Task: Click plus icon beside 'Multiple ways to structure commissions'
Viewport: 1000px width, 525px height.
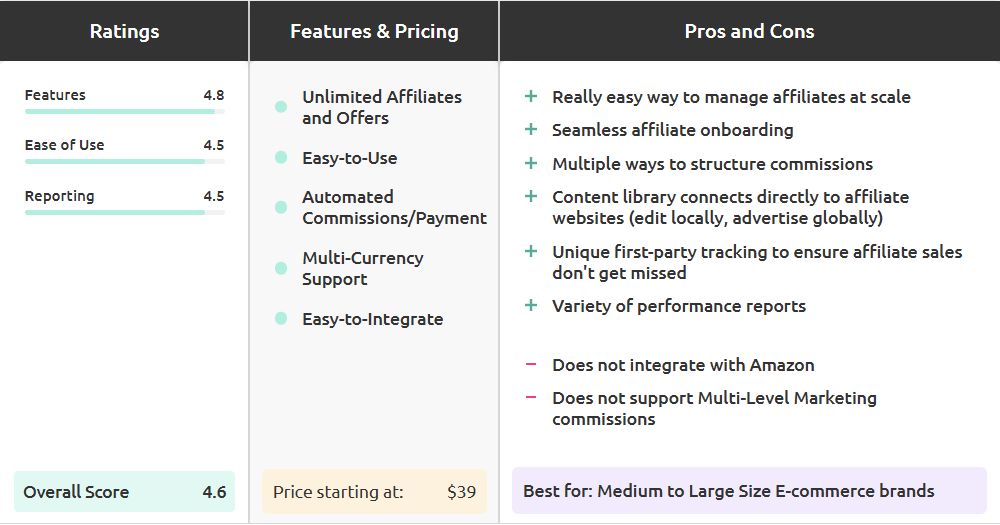Action: 531,164
